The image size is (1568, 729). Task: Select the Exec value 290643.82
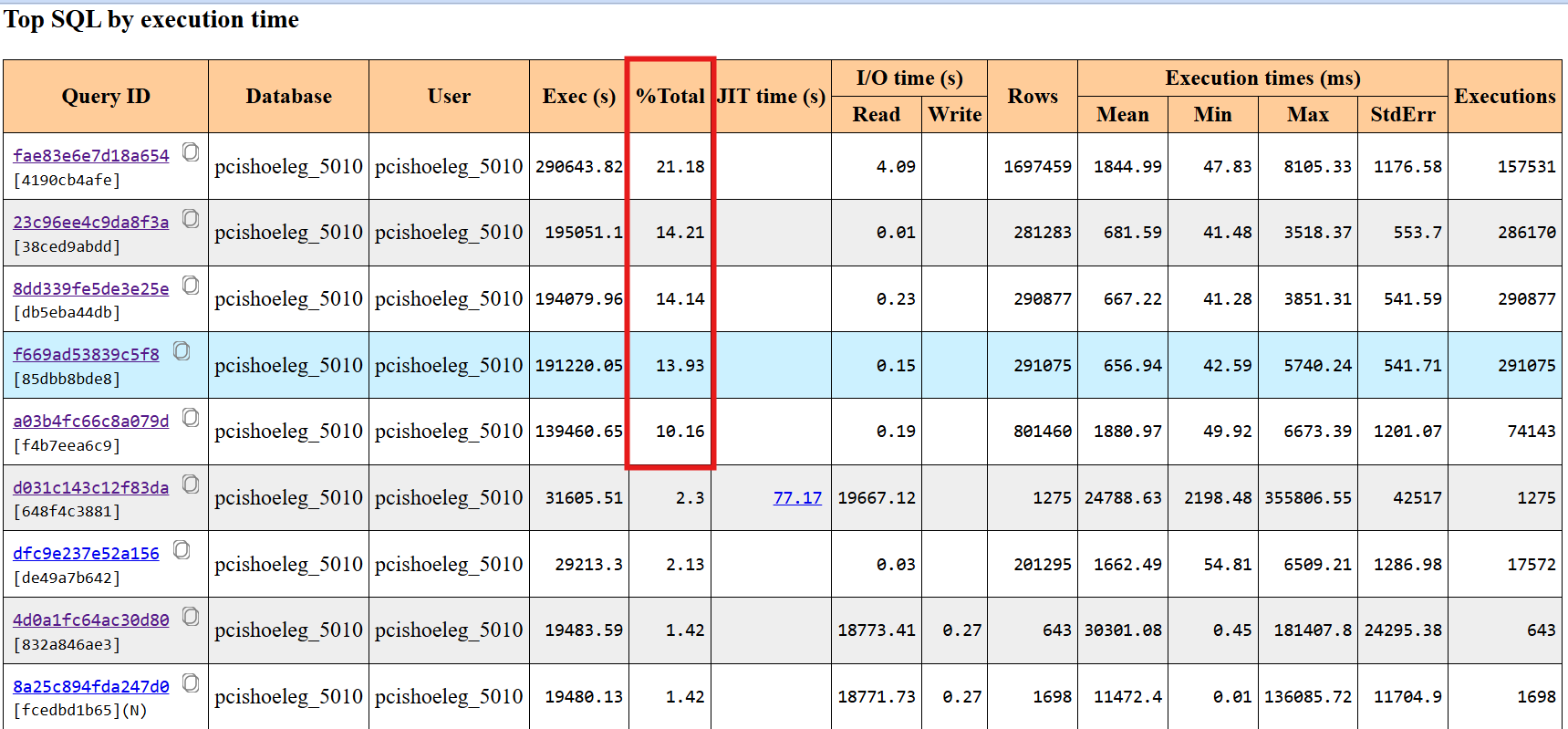click(579, 167)
